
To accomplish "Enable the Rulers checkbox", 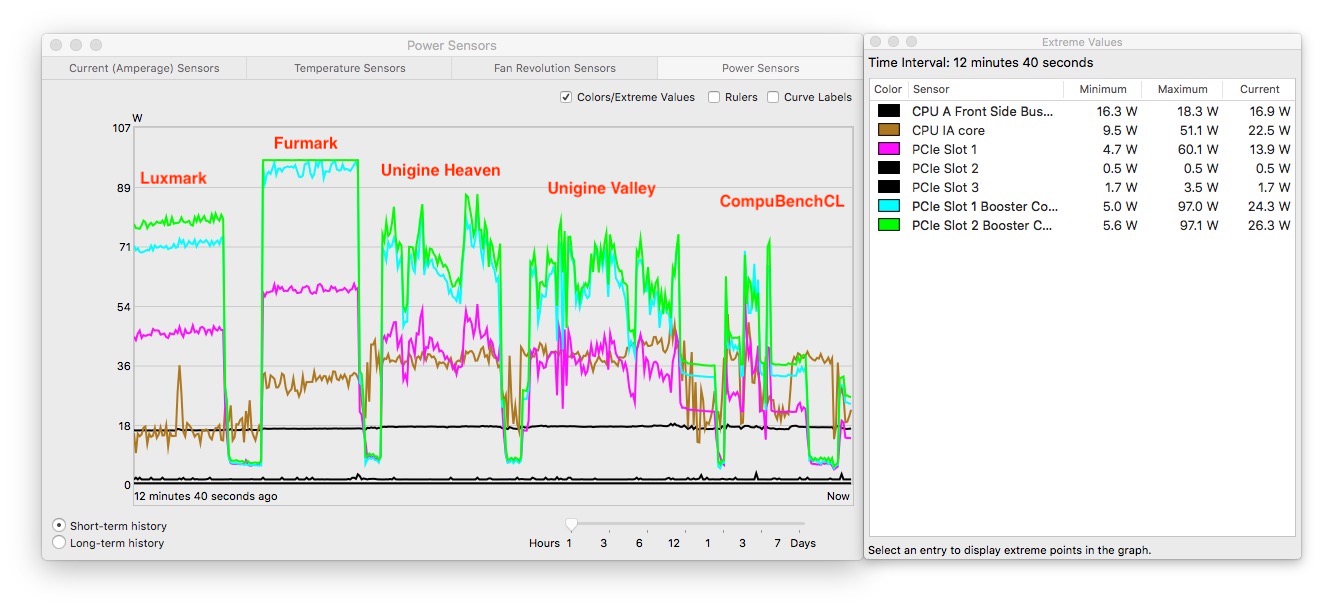I will click(x=714, y=97).
